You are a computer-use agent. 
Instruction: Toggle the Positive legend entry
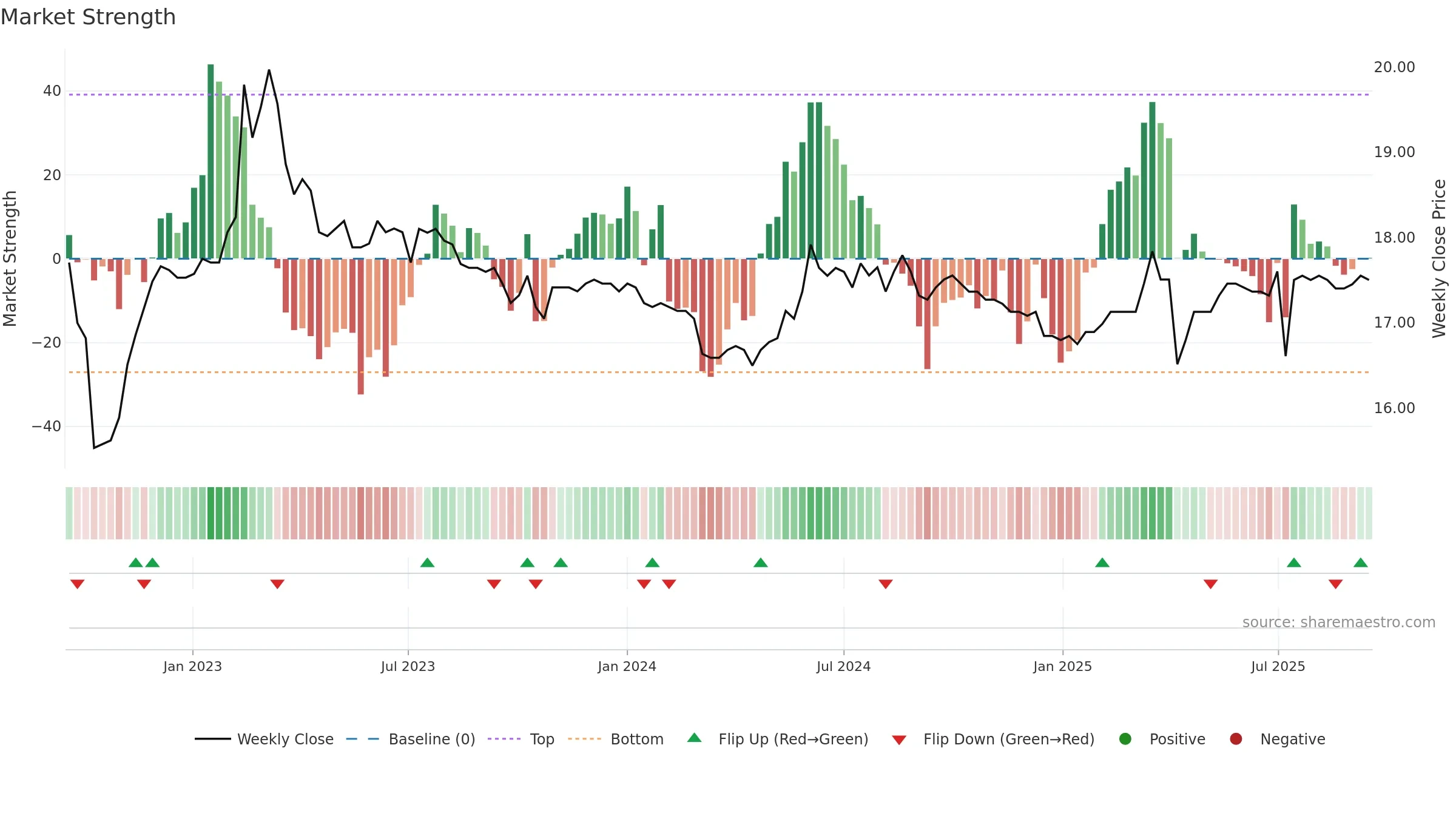1162,739
